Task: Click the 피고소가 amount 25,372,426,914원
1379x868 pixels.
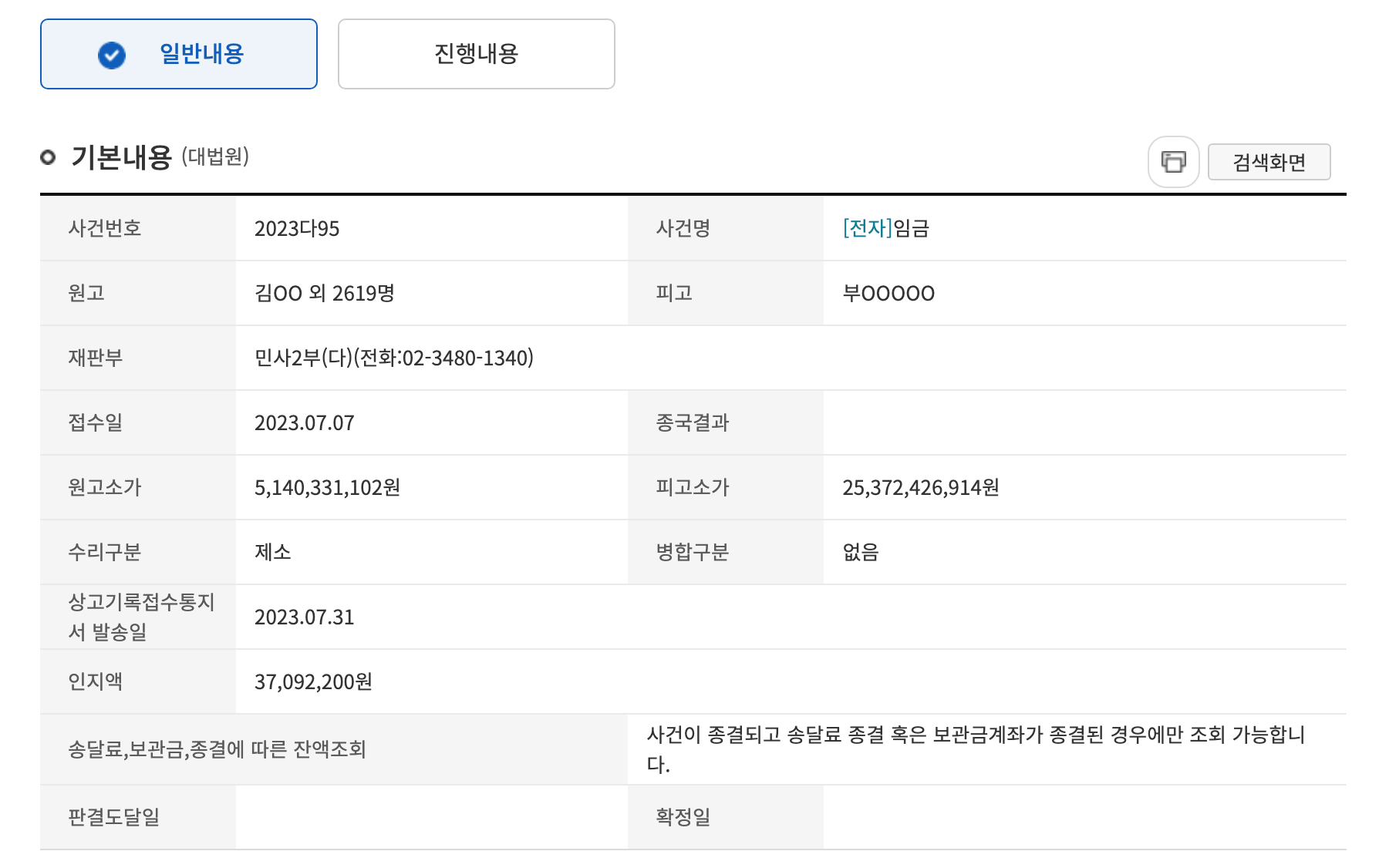Action: pos(921,488)
